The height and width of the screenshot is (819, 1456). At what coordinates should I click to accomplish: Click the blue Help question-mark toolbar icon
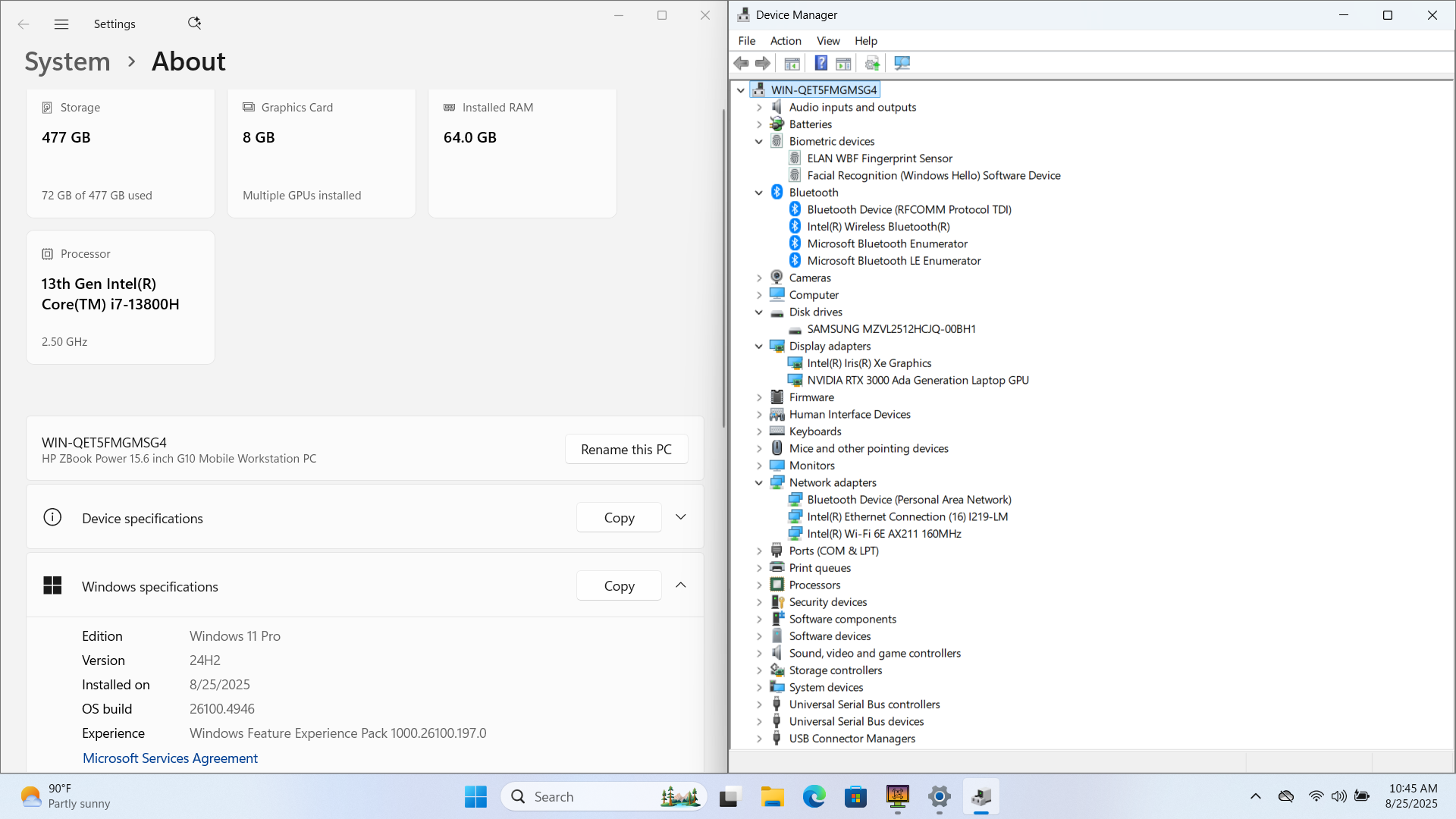(x=821, y=63)
